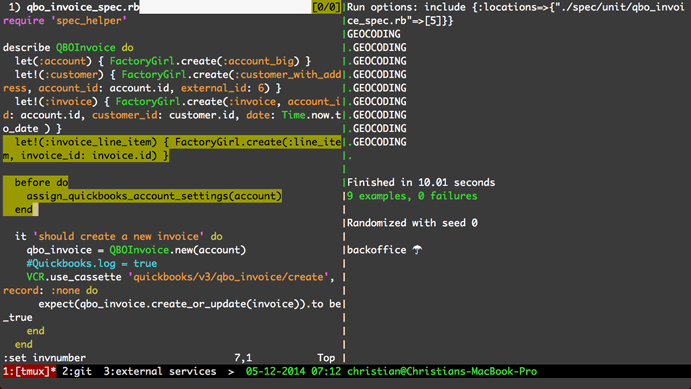The width and height of the screenshot is (691, 389).
Task: Switch to the 2:git tmux window
Action: [x=77, y=371]
